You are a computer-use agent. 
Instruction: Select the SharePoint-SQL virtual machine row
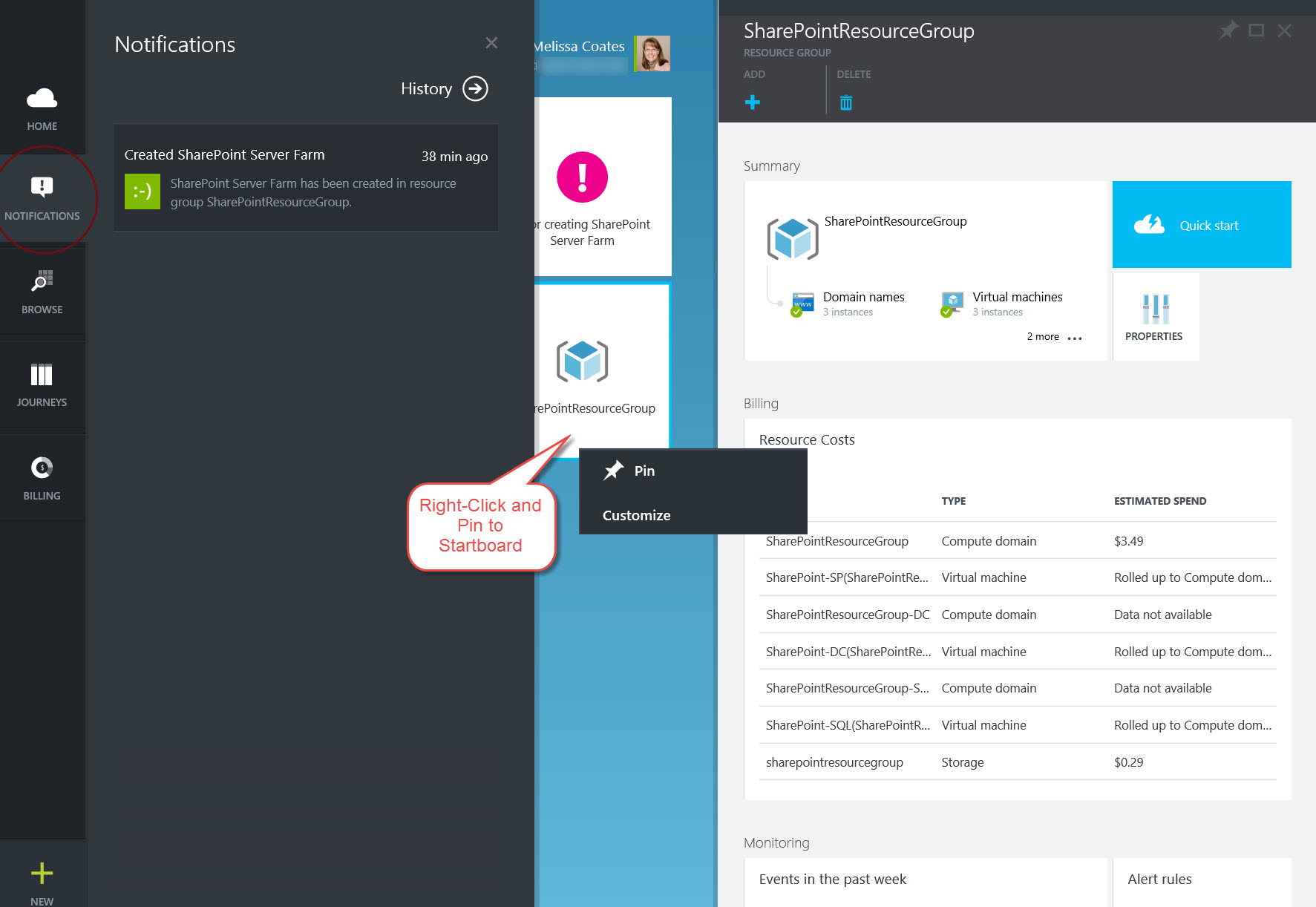[1018, 725]
